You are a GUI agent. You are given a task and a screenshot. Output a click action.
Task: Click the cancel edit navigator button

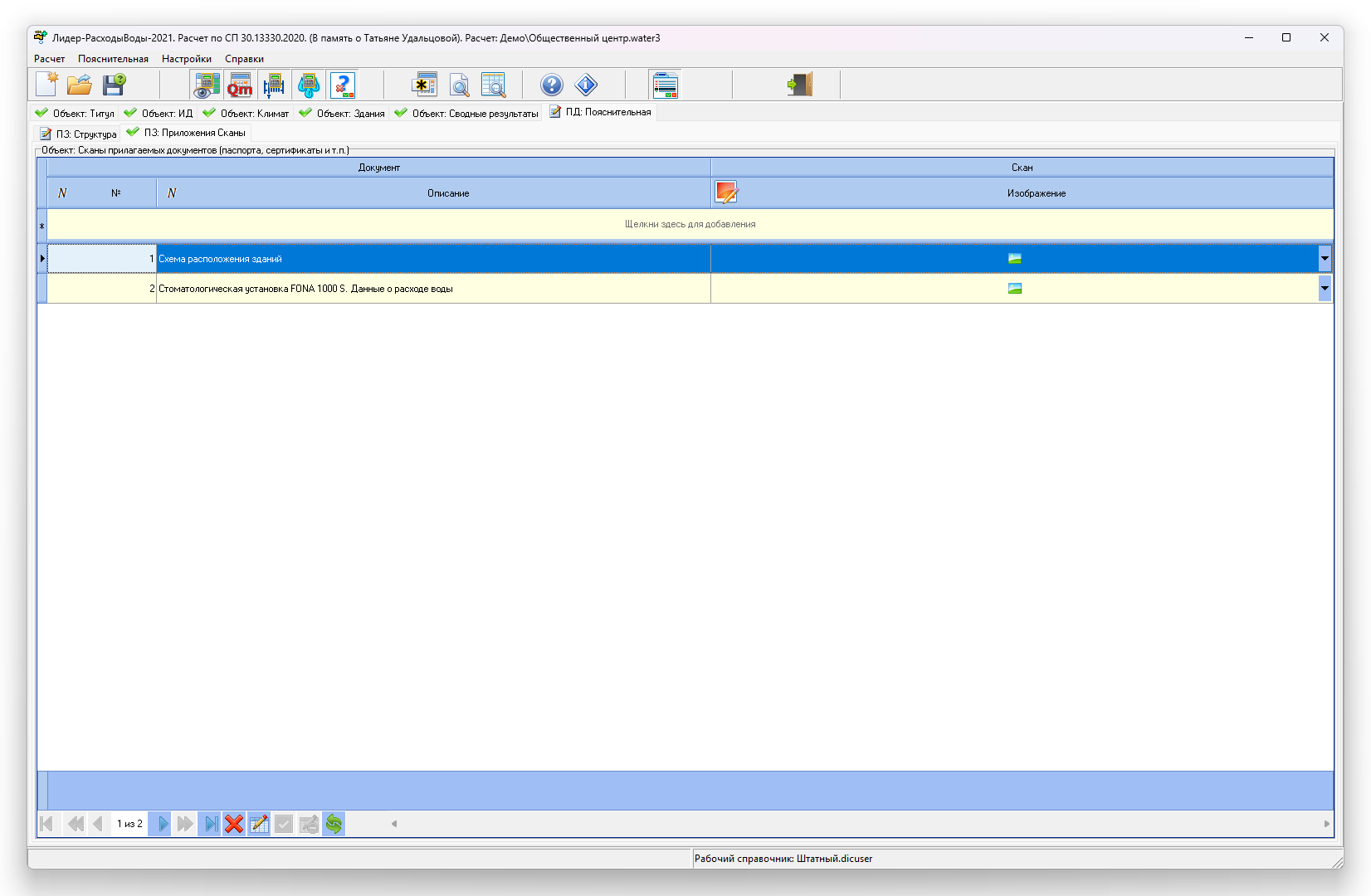coord(309,824)
